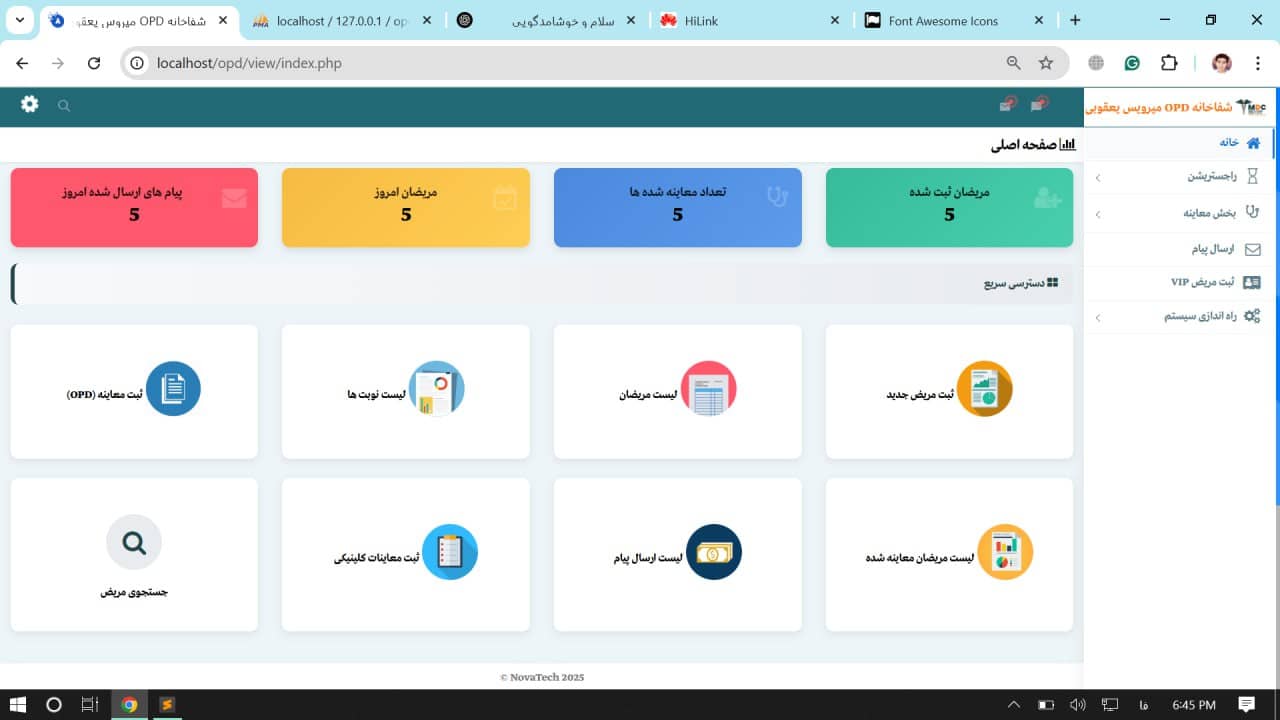
Task: Expand the راجستریشن sidebar menu
Action: click(1180, 177)
